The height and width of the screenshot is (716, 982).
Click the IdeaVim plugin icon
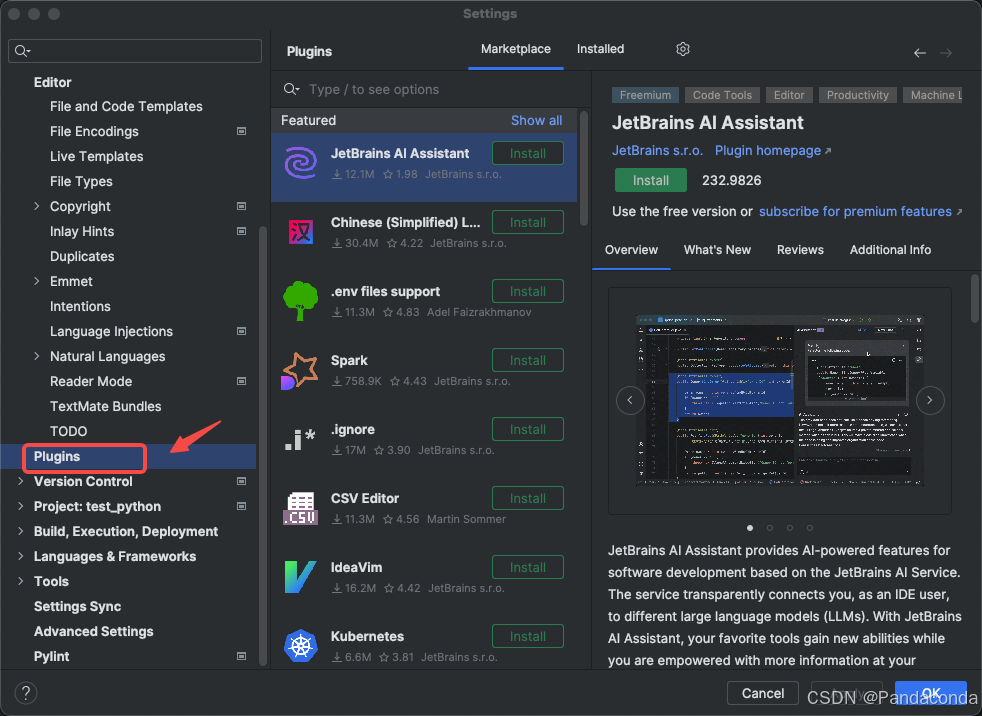point(301,577)
